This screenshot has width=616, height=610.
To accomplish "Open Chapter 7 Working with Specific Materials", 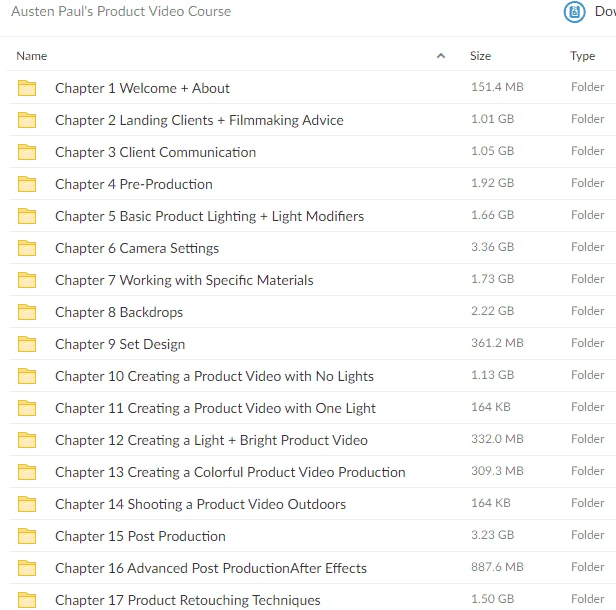I will 184,280.
